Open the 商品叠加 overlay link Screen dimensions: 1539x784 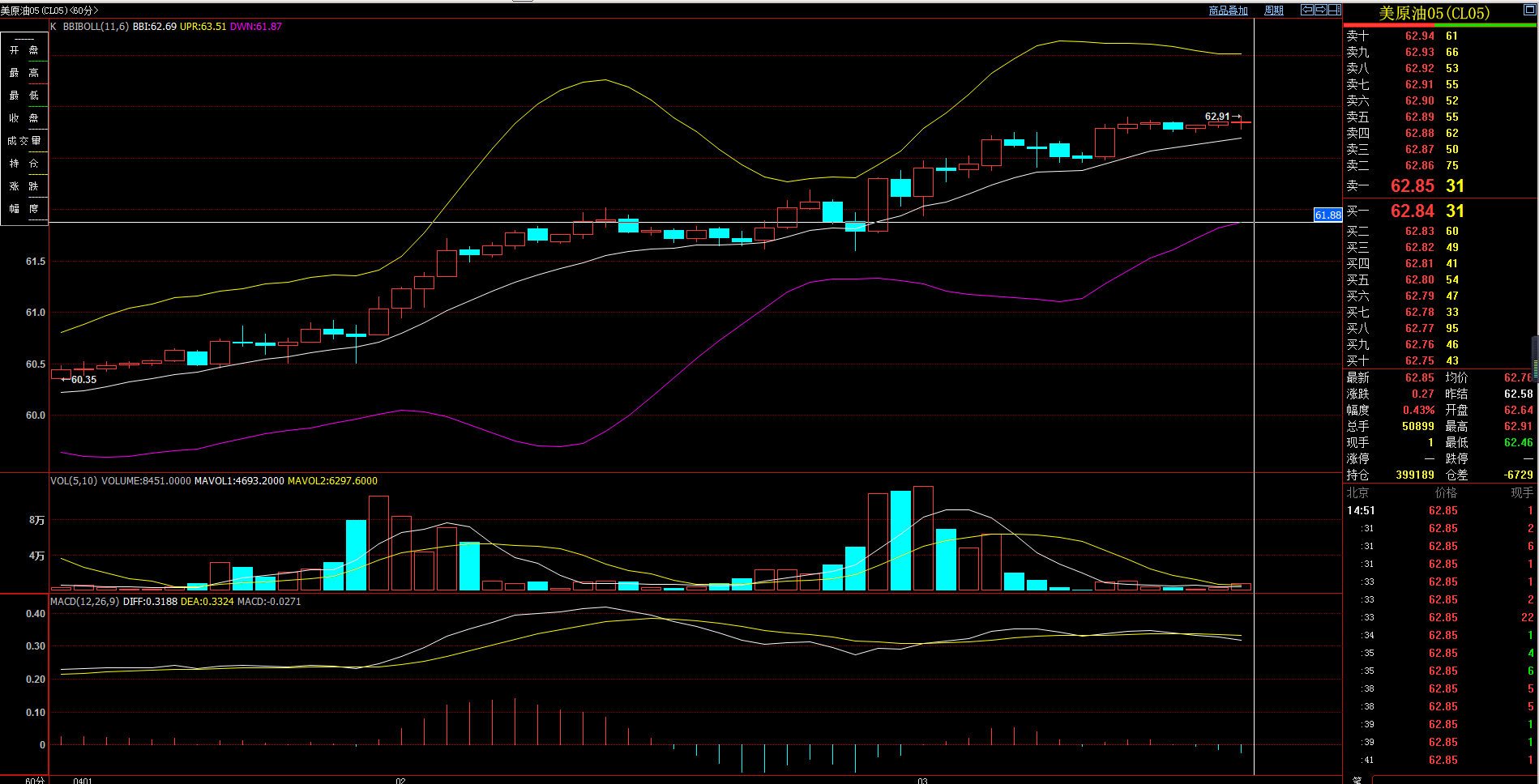pyautogui.click(x=1228, y=11)
